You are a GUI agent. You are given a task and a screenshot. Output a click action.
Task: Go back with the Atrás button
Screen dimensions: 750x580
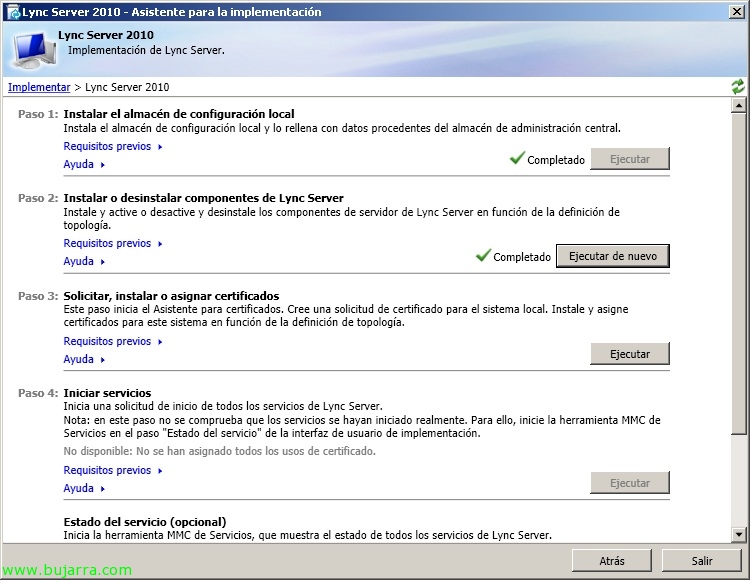coord(612,560)
